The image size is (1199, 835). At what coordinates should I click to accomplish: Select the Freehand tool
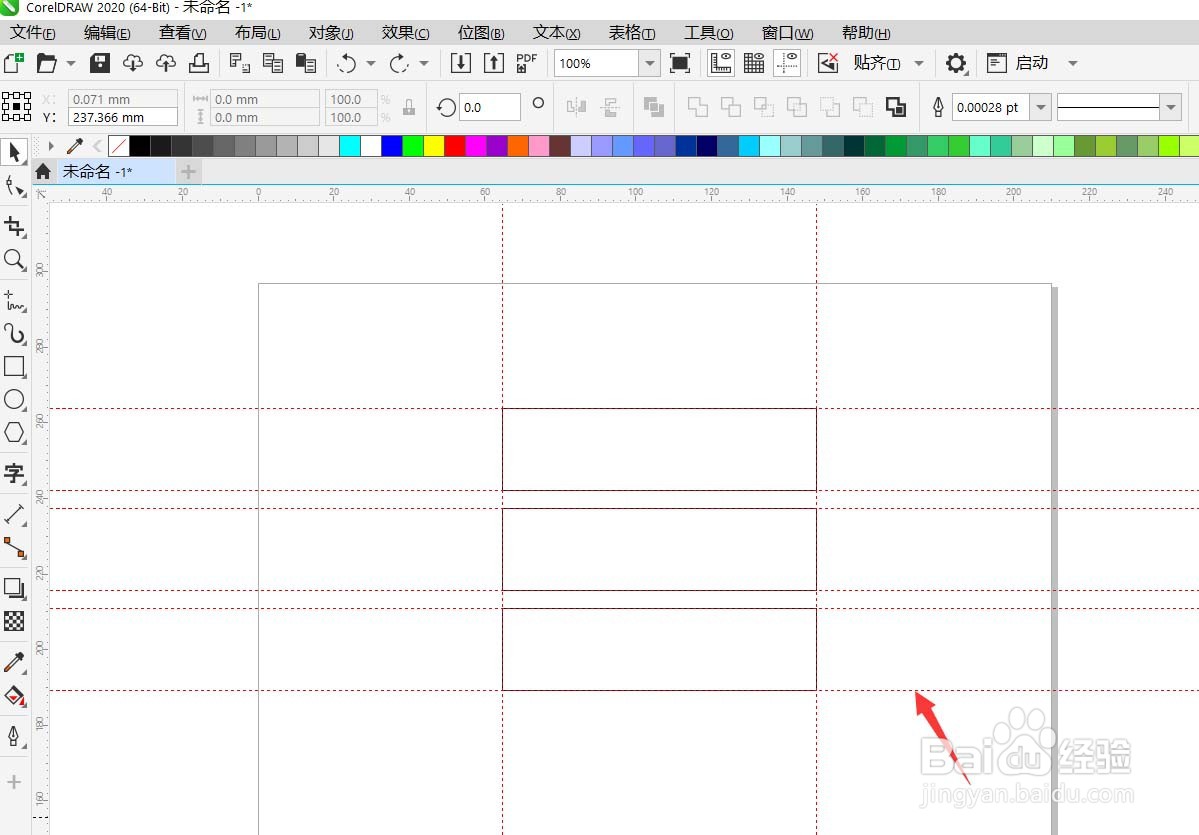point(14,301)
